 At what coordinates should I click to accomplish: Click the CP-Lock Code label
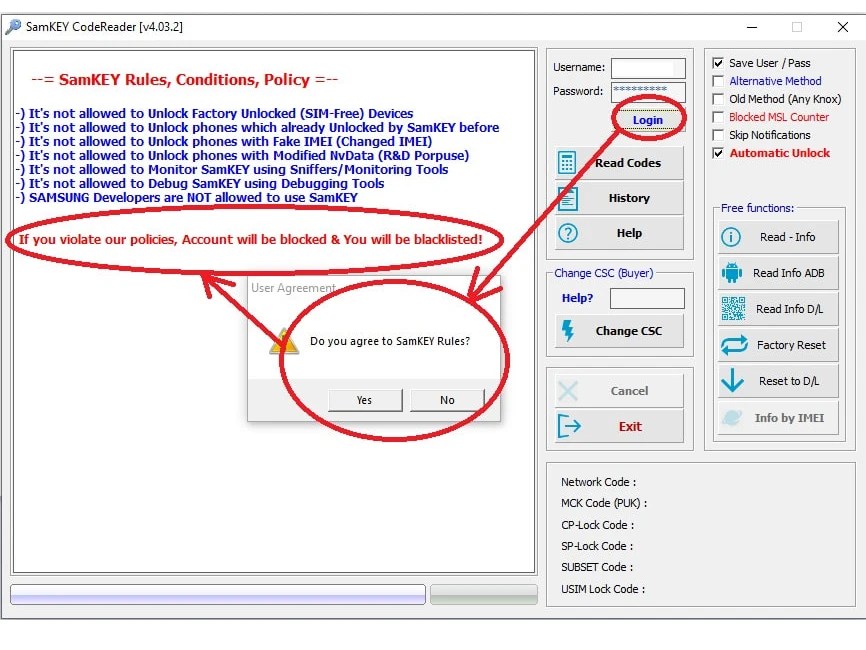pos(598,525)
